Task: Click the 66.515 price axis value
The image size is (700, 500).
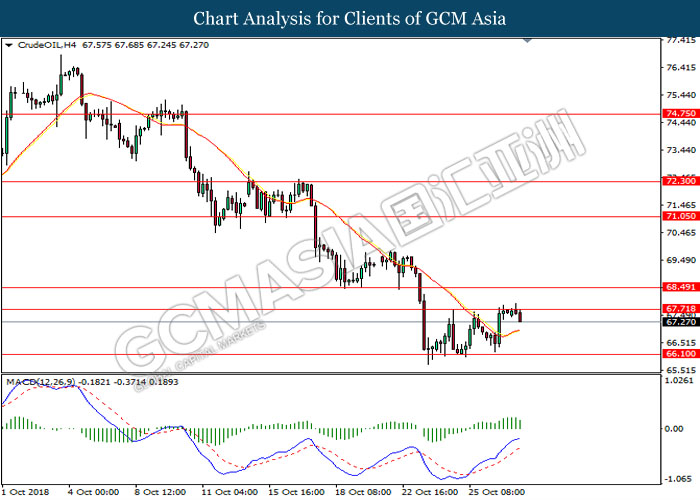Action: pyautogui.click(x=681, y=342)
